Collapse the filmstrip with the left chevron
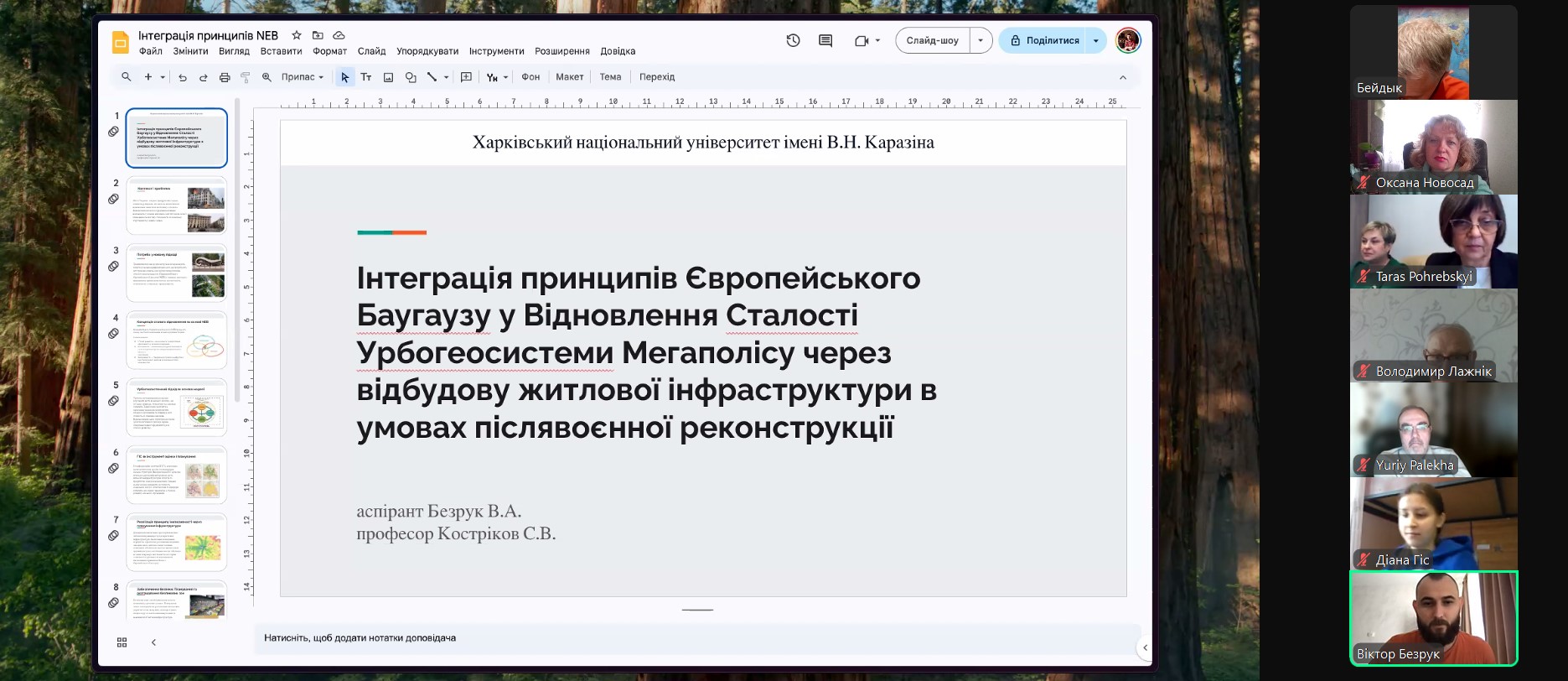 tap(153, 642)
